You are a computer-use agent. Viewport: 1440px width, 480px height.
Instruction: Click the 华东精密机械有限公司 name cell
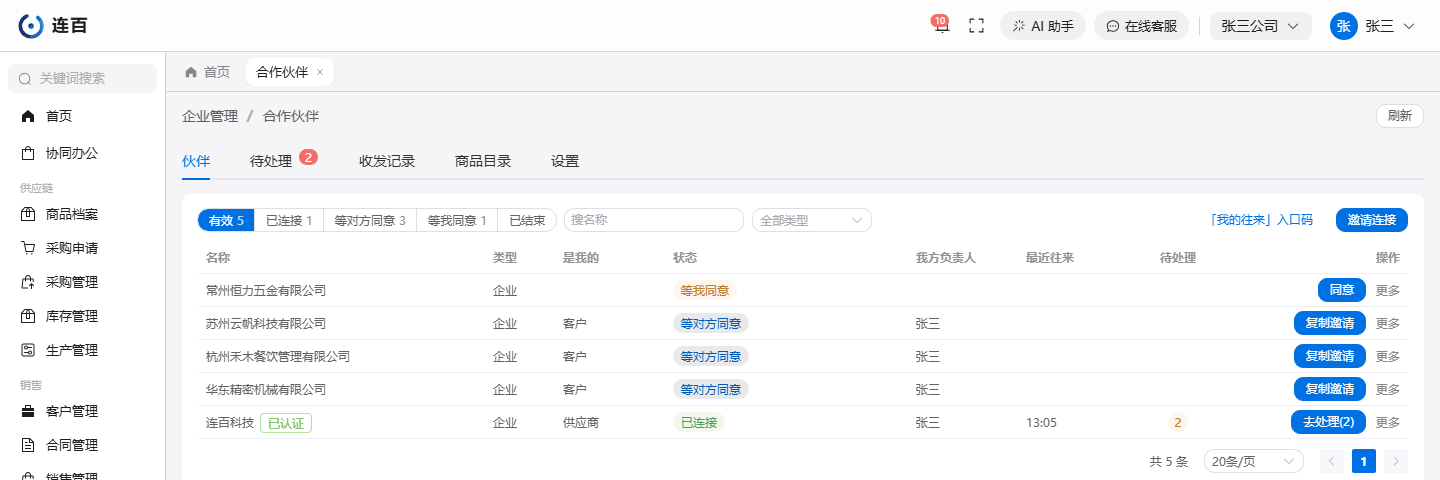(266, 390)
